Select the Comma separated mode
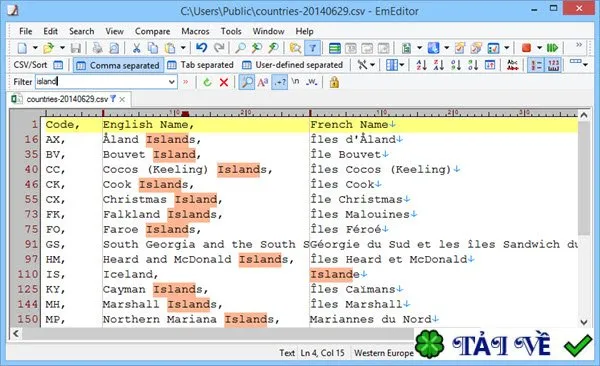This screenshot has height=366, width=600. tap(118, 65)
